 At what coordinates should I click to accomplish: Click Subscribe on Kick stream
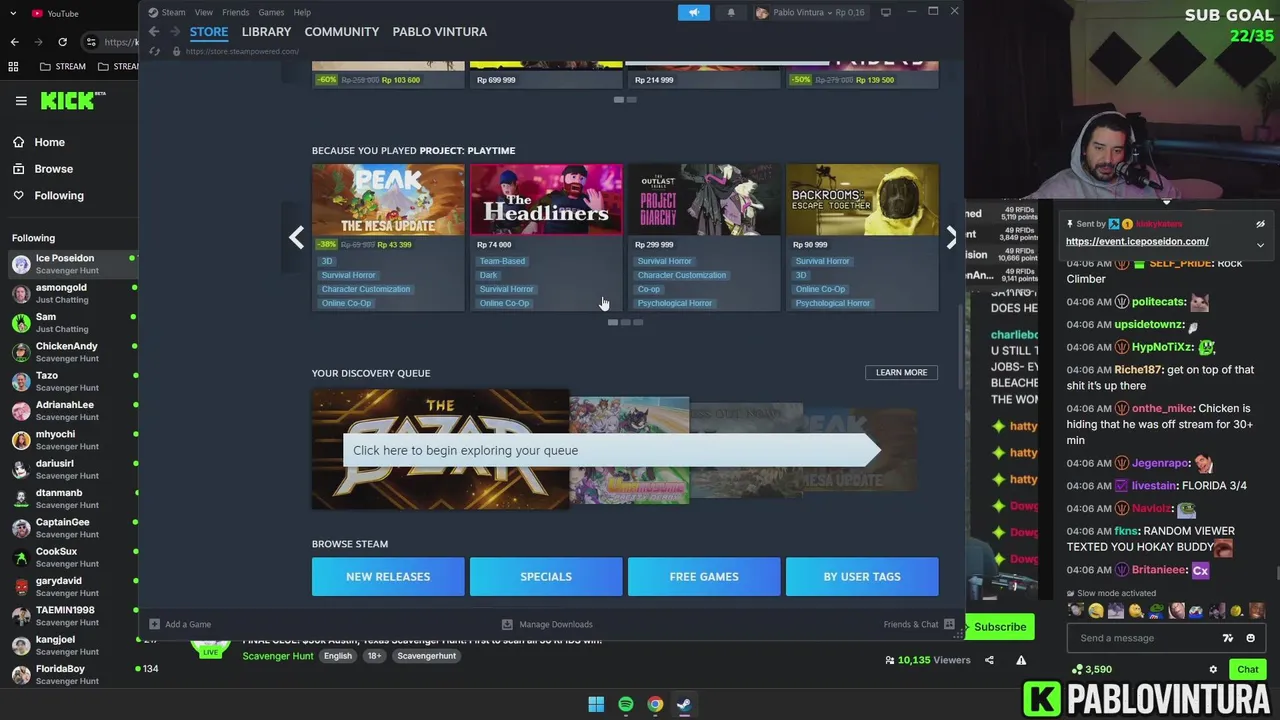click(x=1000, y=627)
